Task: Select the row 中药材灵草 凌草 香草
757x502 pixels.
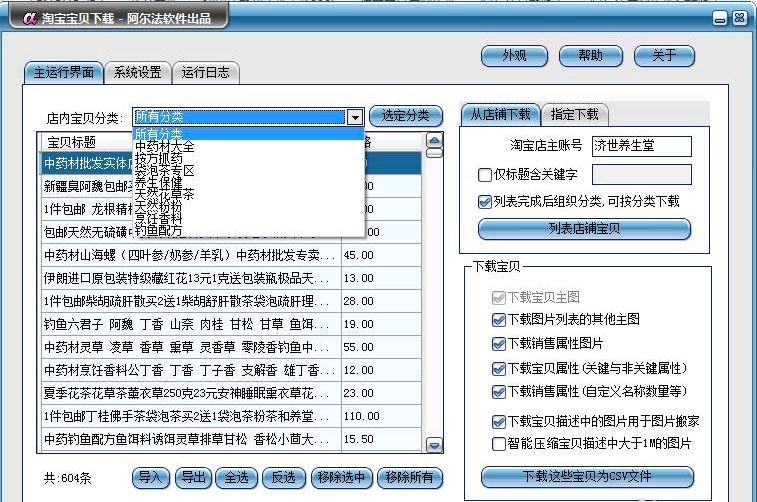Action: tap(231, 348)
